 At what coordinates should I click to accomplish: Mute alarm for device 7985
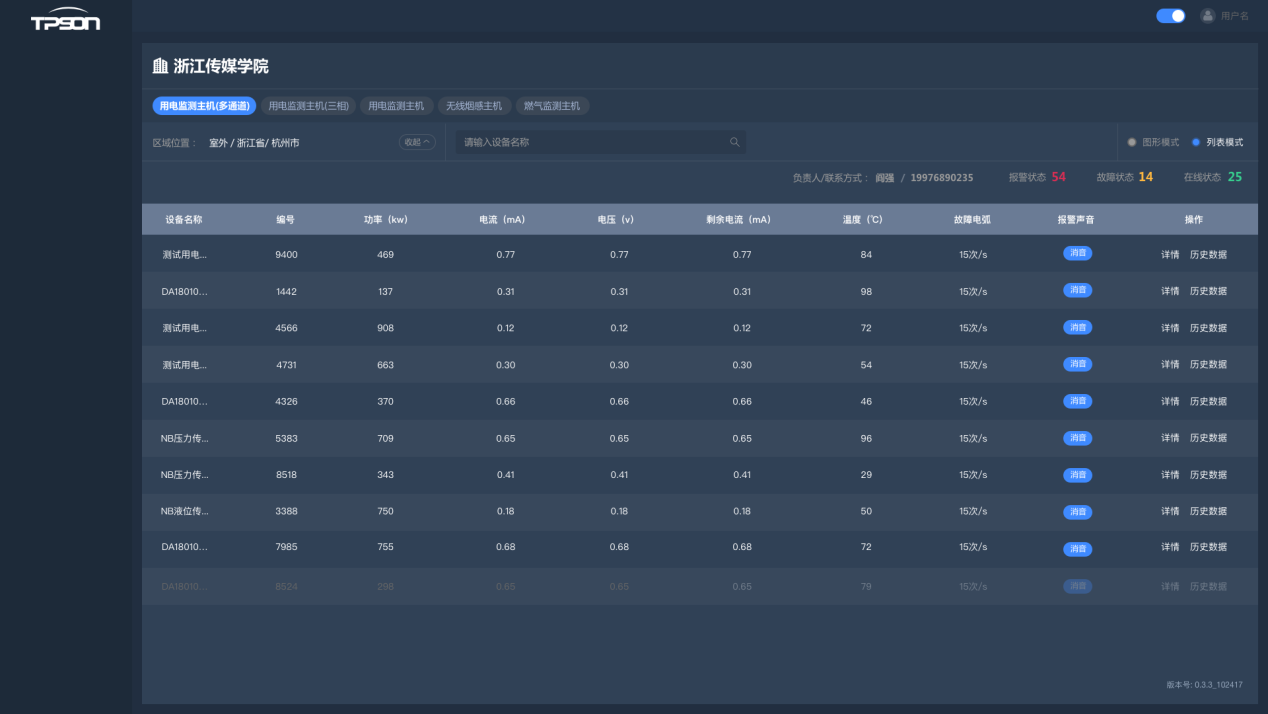click(x=1077, y=549)
